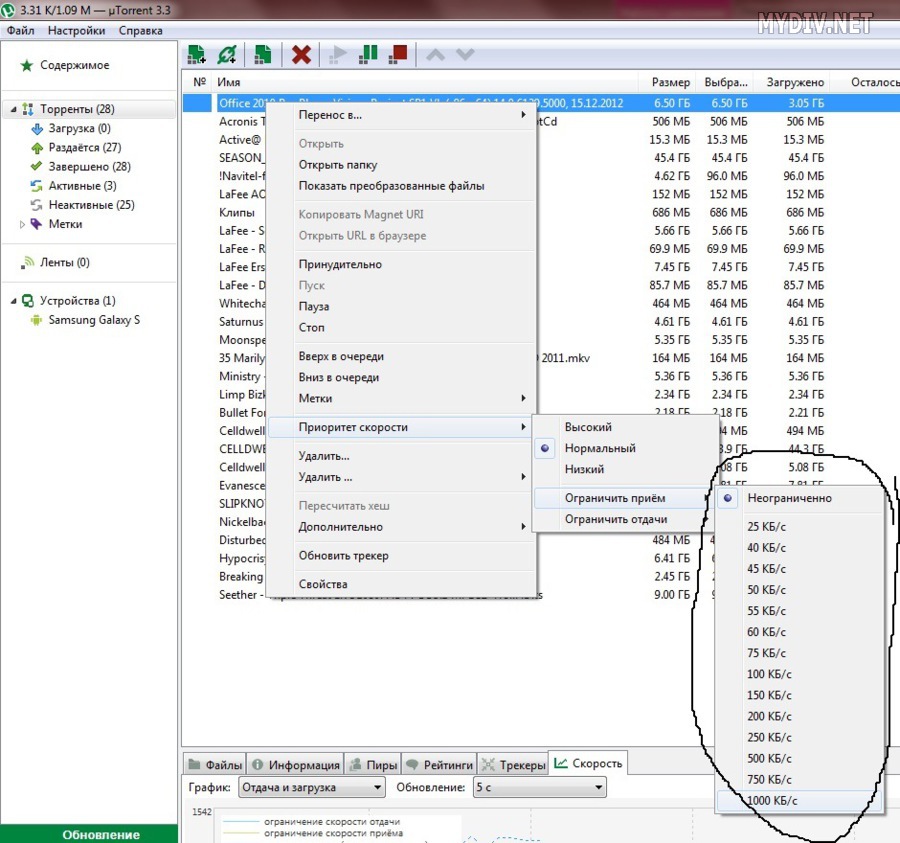Image resolution: width=900 pixels, height=843 pixels.
Task: Sort by the Размер column header
Action: tap(670, 83)
